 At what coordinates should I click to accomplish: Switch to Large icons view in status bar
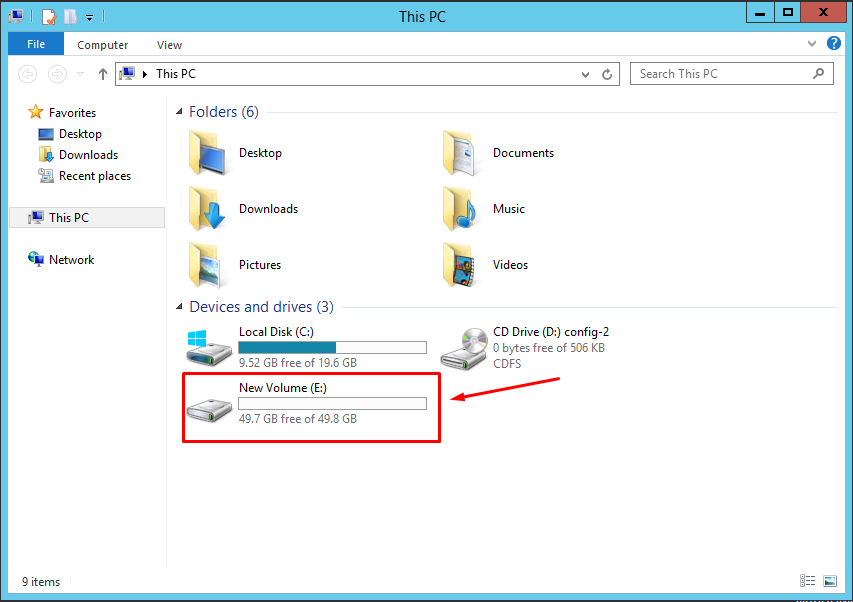tap(830, 581)
